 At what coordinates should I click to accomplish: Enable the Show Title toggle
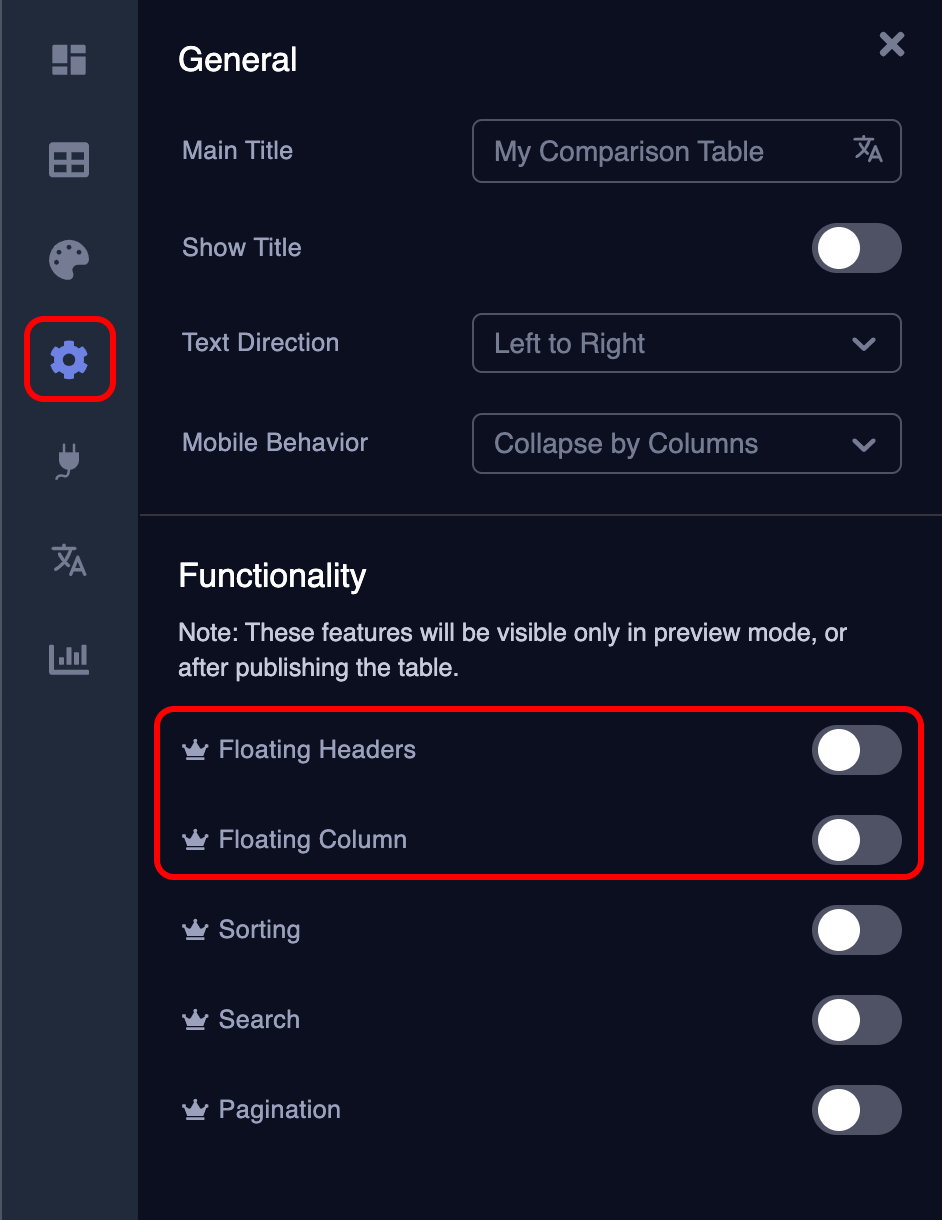tap(857, 248)
